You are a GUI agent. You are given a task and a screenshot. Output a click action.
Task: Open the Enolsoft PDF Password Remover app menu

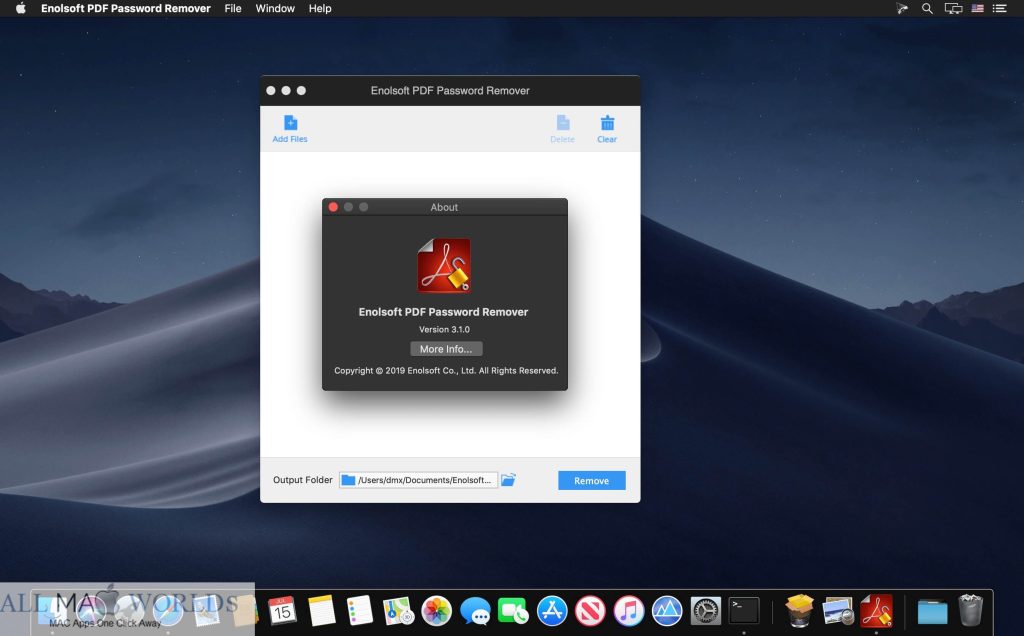click(x=125, y=8)
